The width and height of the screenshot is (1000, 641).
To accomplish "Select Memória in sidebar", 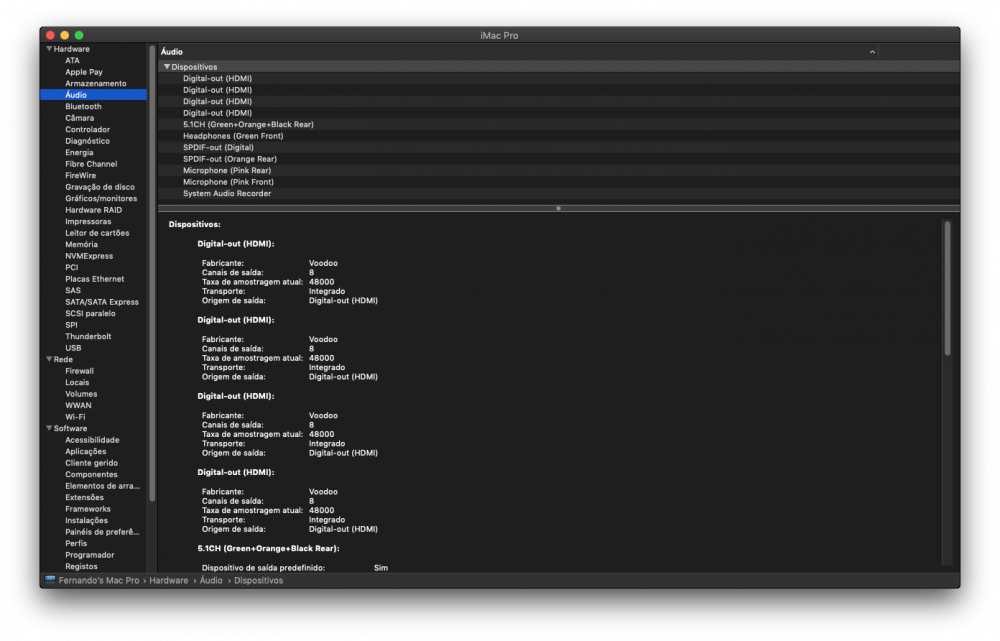I will tap(81, 244).
